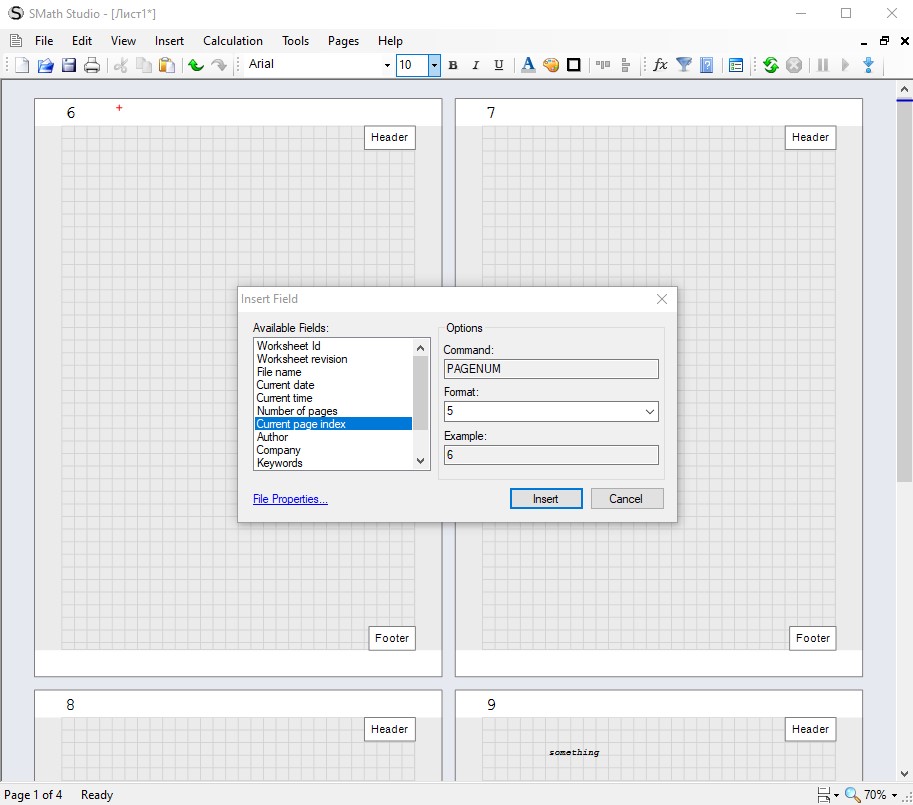Toggle italic formatting
This screenshot has width=913, height=805.
click(475, 65)
